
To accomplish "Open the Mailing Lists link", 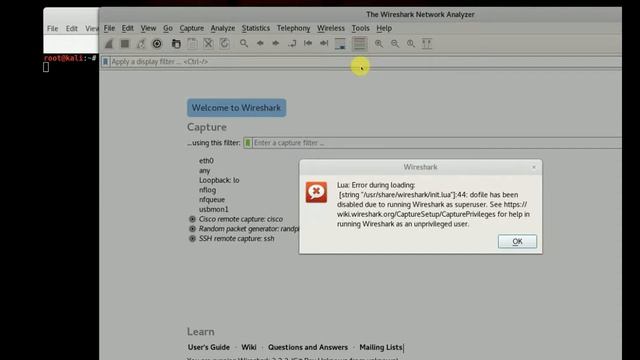I will click(x=381, y=347).
